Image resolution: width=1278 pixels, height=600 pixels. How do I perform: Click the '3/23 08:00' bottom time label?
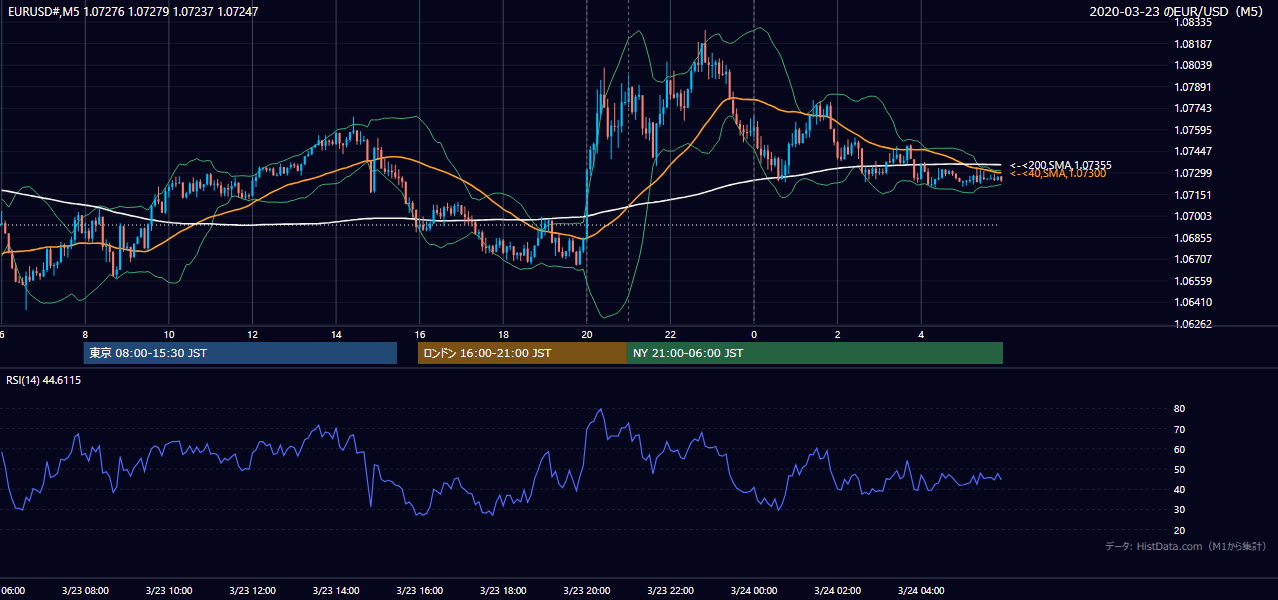click(85, 590)
